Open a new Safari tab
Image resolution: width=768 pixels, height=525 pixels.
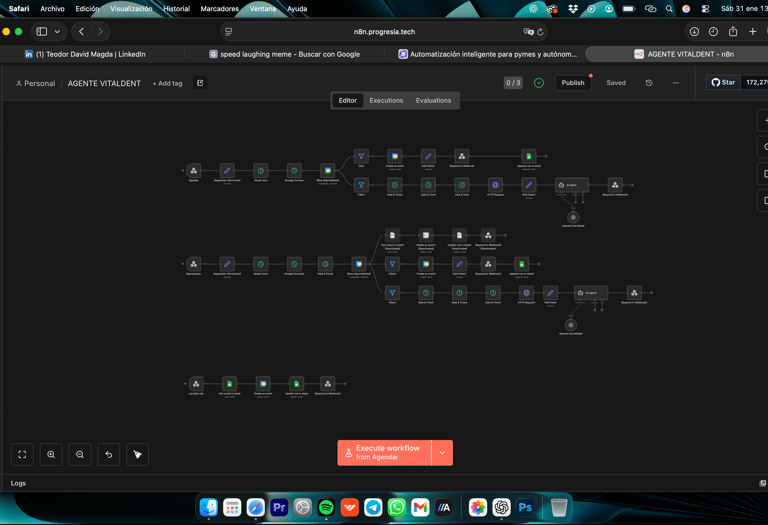pos(753,31)
